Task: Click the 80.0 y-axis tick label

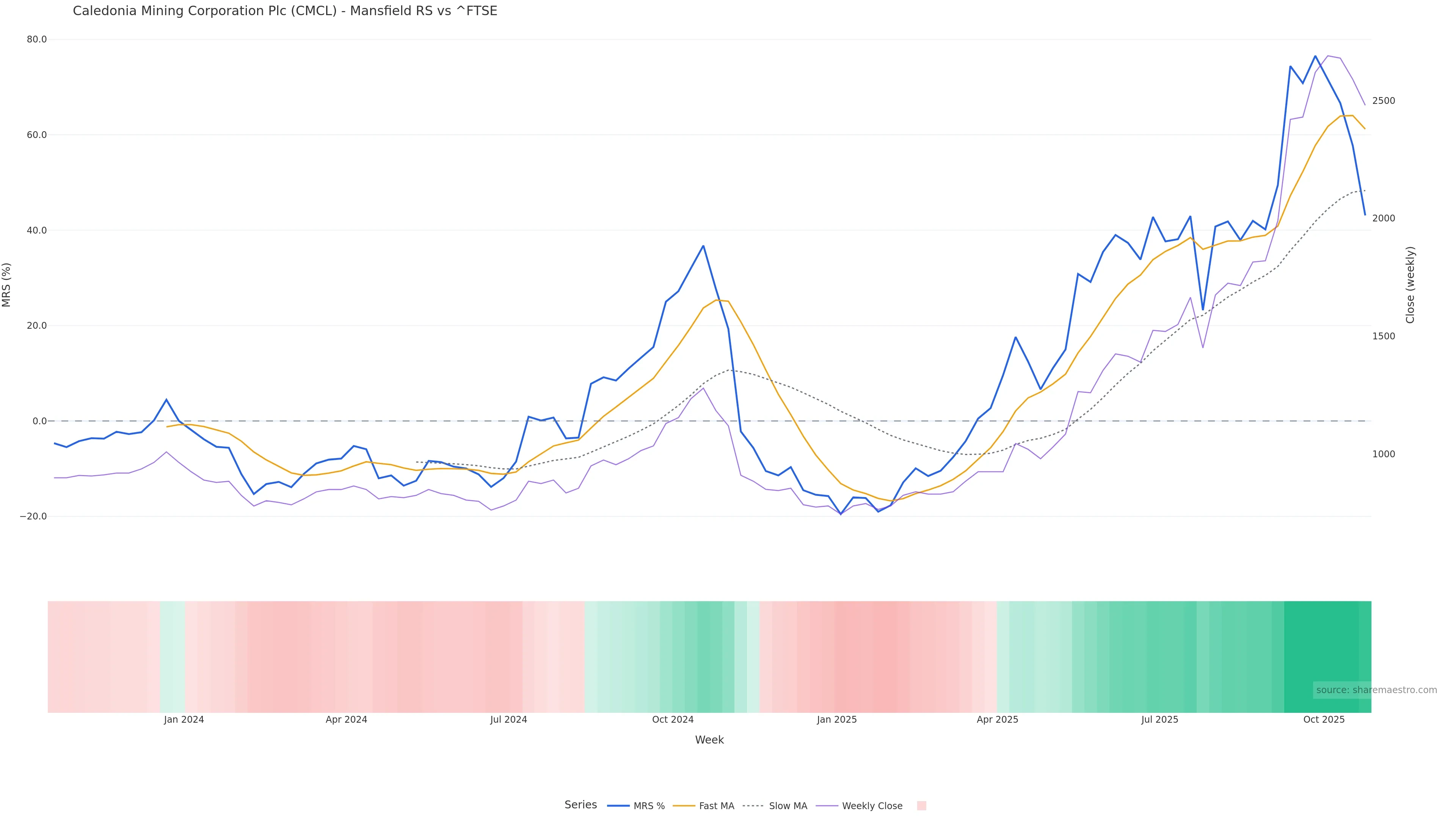Action: [x=36, y=39]
